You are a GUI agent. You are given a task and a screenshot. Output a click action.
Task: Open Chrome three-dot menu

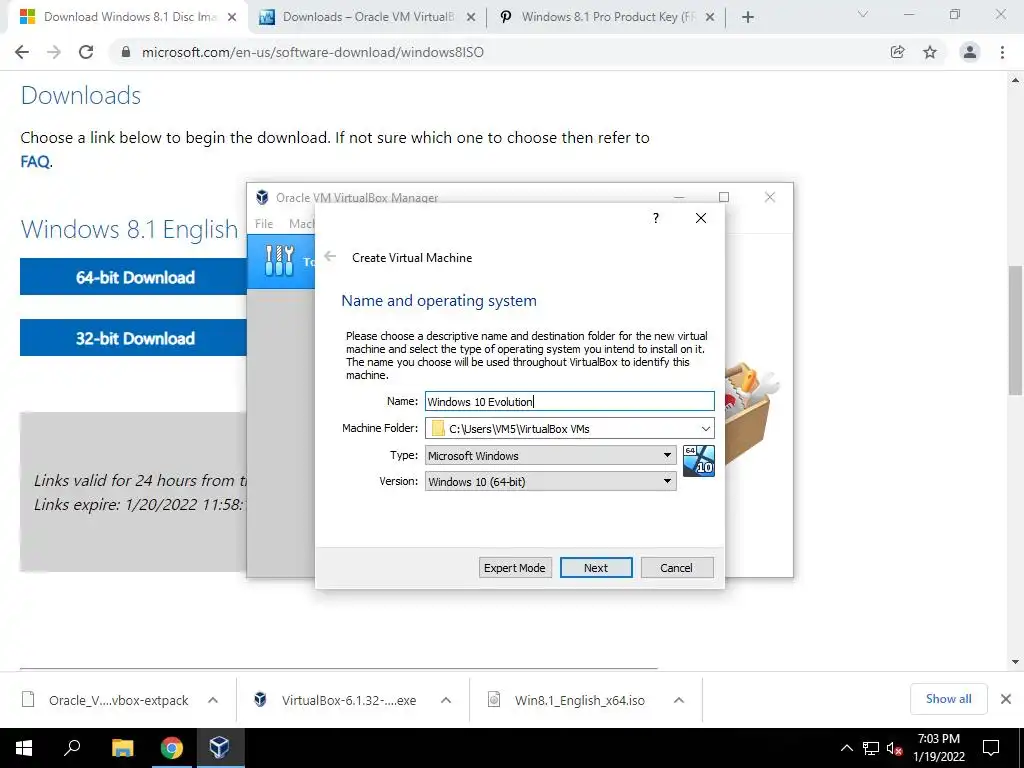pyautogui.click(x=1002, y=52)
